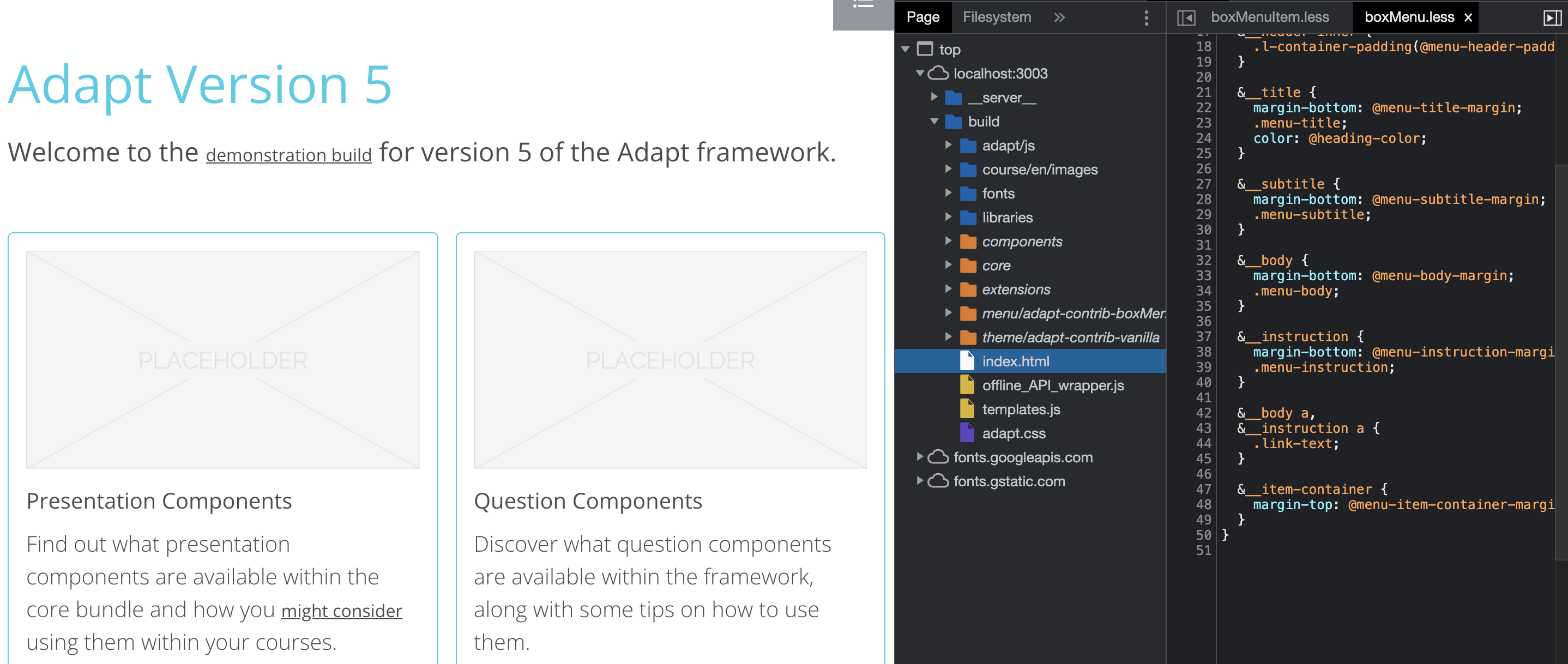Click the file icon next to index.html
1568x664 pixels.
(968, 360)
